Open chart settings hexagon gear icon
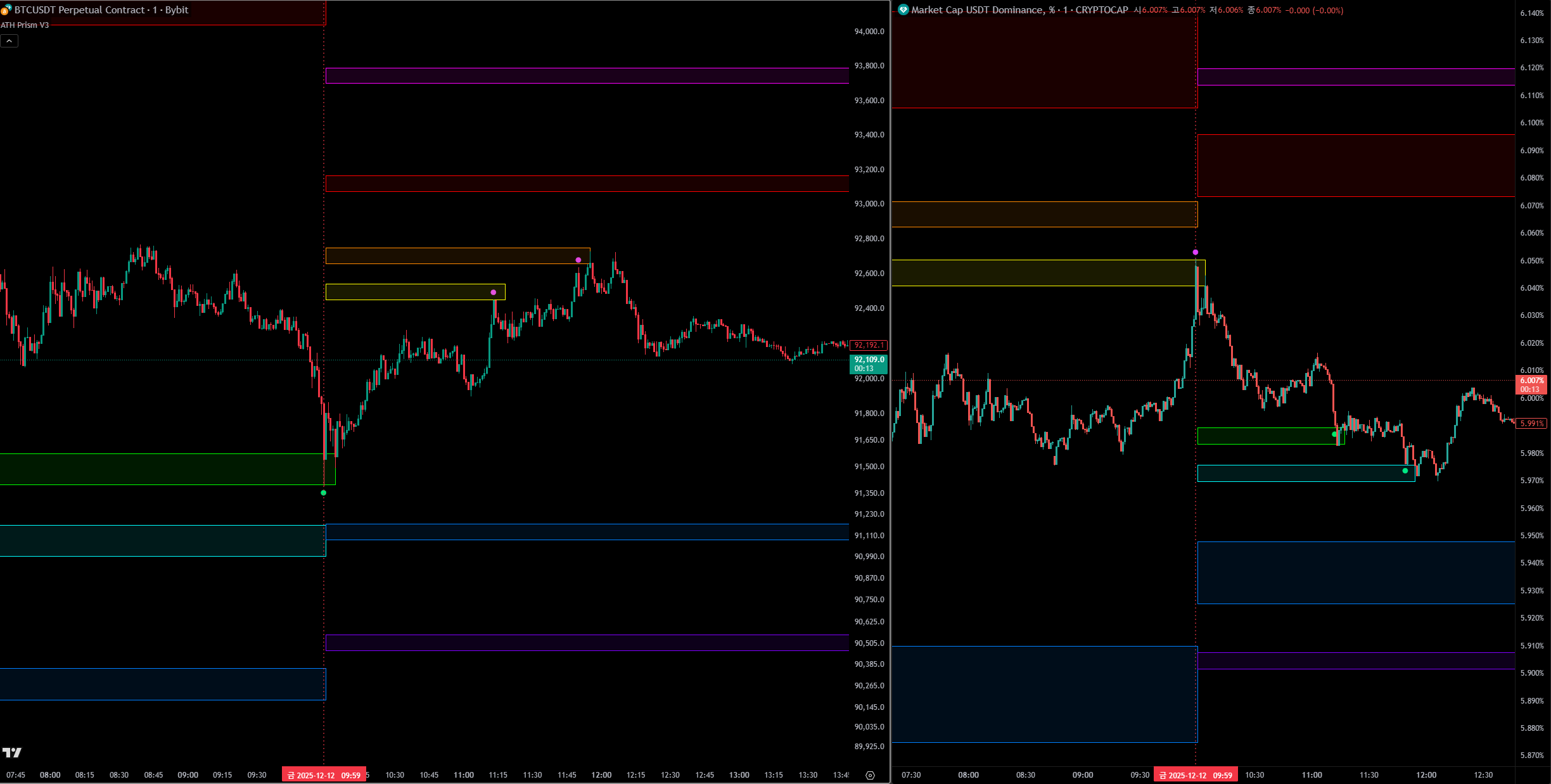The width and height of the screenshot is (1551, 784). click(870, 775)
